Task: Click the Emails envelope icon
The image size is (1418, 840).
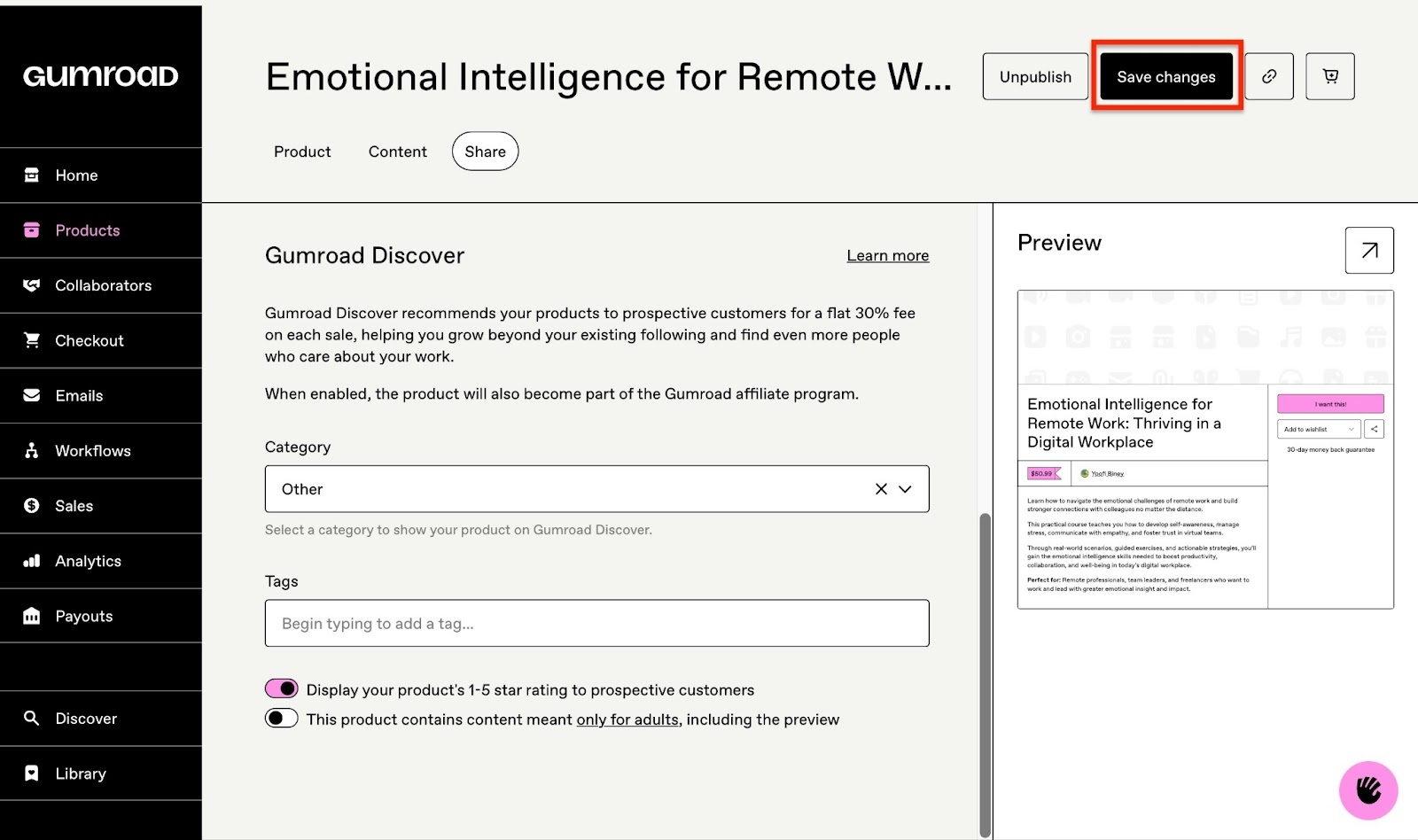Action: pyautogui.click(x=32, y=395)
